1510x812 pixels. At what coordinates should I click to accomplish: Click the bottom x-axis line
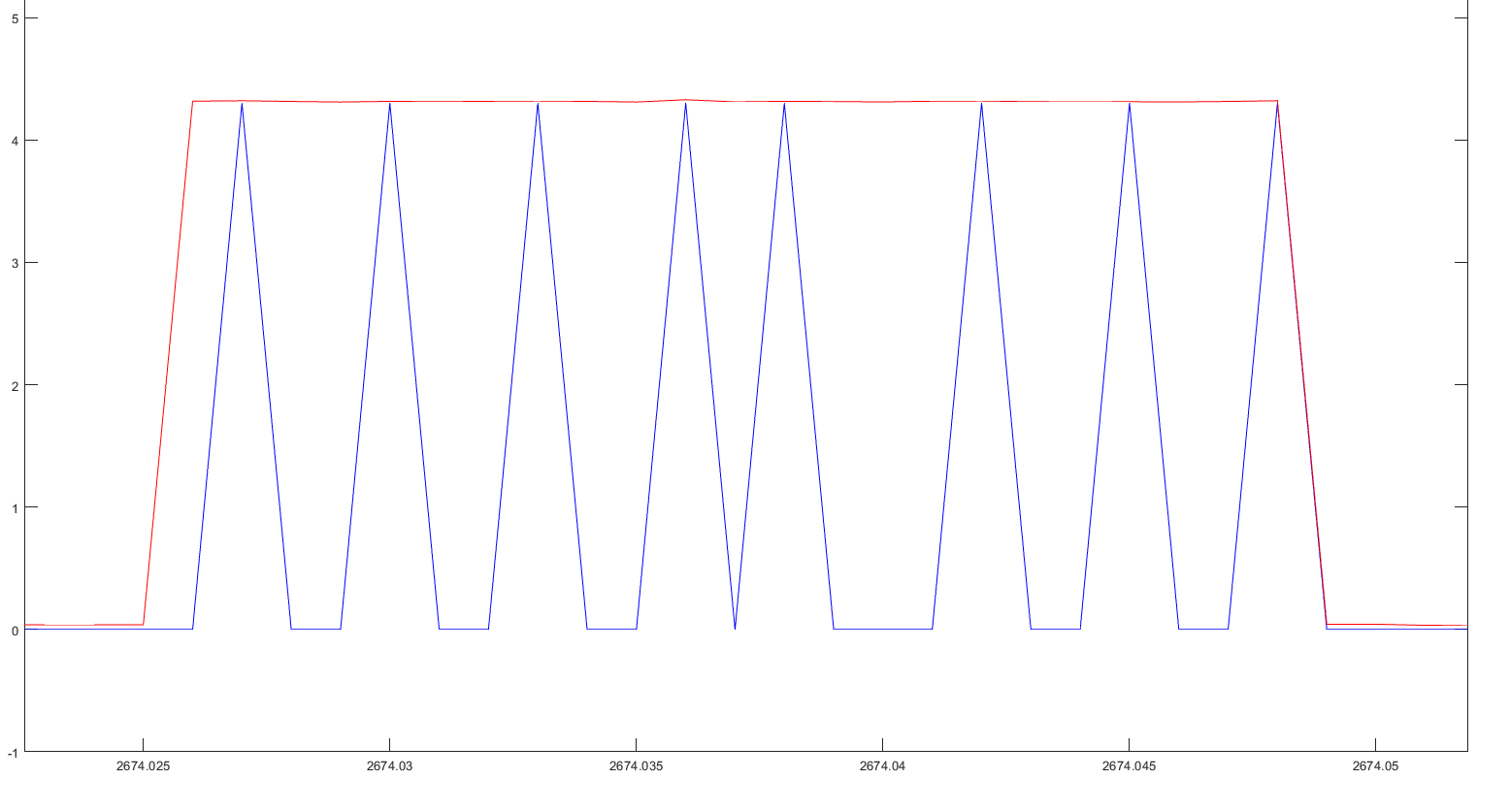click(x=679, y=749)
